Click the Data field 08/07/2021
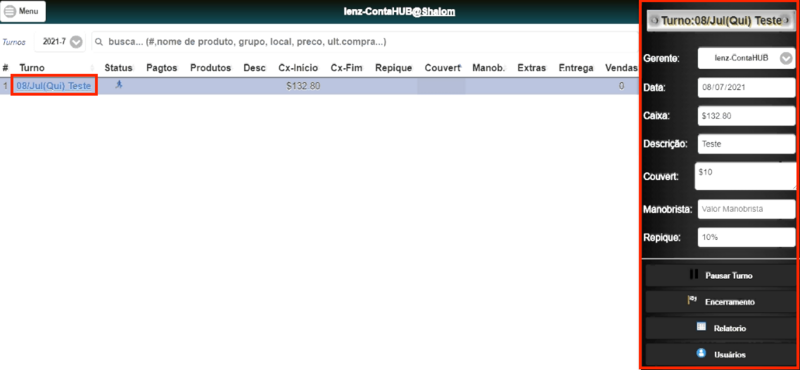 tap(746, 87)
